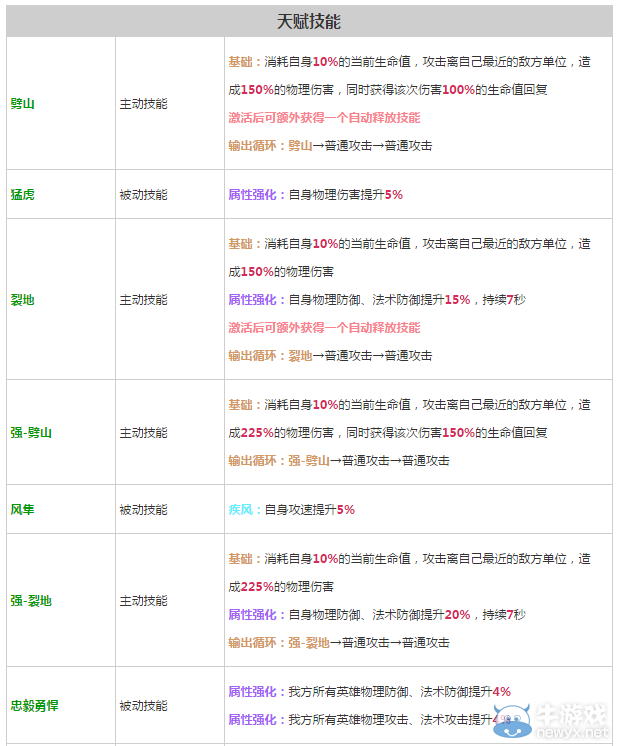Click 成150%的物理伤害 line in 劈山 row
This screenshot has height=746, width=617.
(x=388, y=89)
